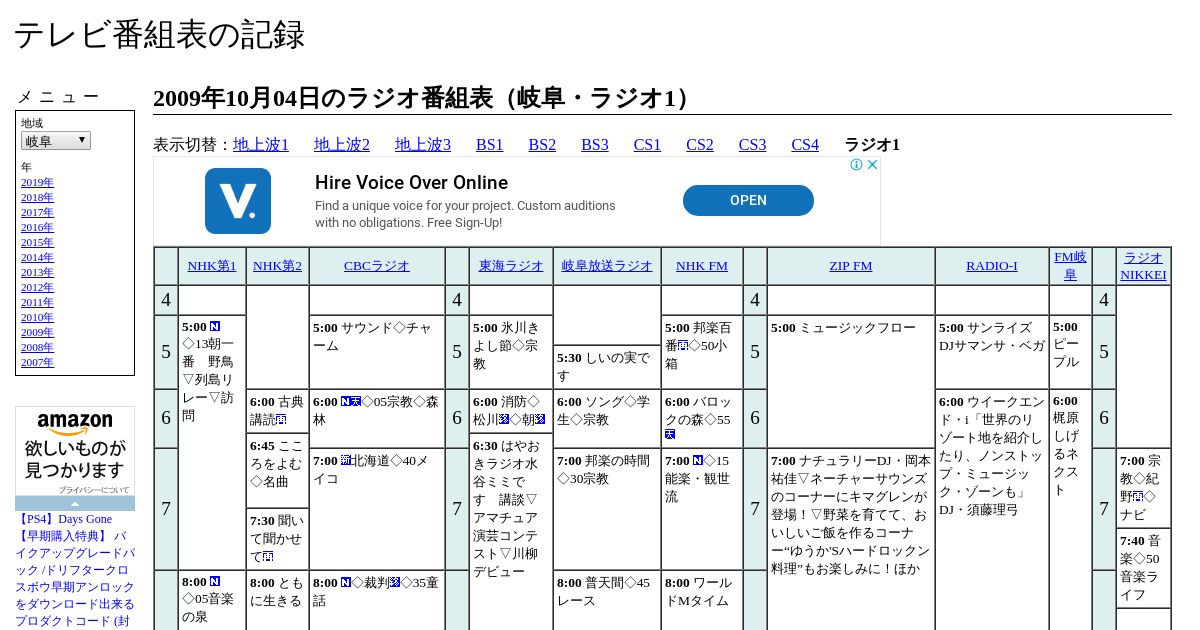1200x630 pixels.
Task: Click the プライバシーについて privacy text in amazon ad
Action: click(93, 490)
